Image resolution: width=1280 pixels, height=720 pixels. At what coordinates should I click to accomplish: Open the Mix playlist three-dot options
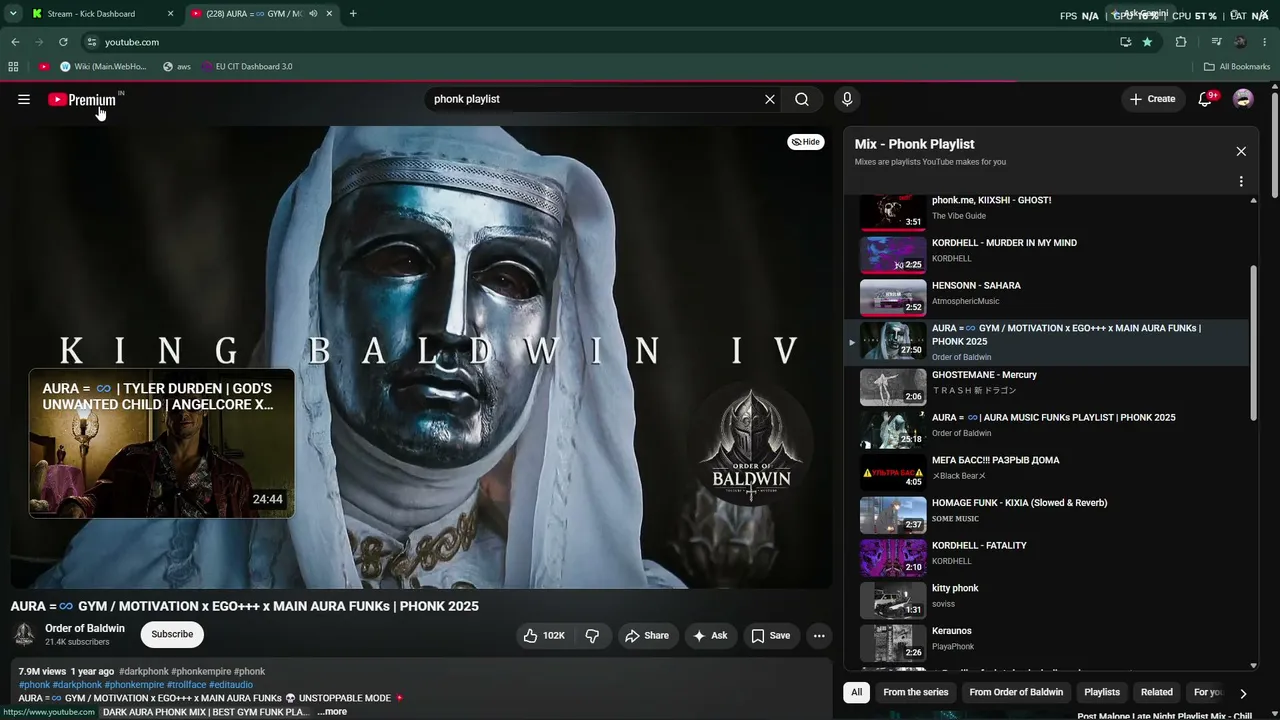coord(1241,182)
